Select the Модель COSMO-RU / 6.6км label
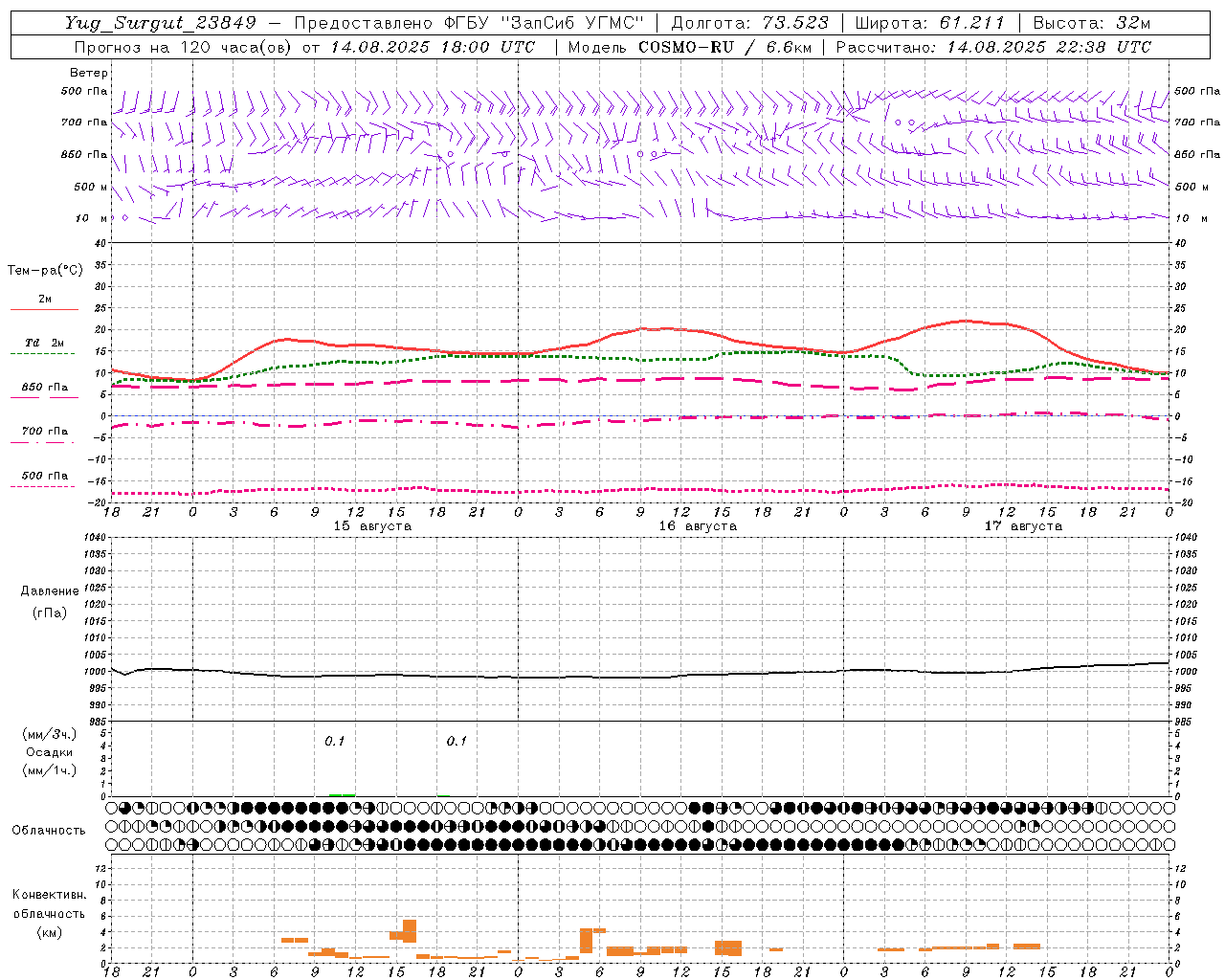This screenshot has height=980, width=1225. [690, 47]
